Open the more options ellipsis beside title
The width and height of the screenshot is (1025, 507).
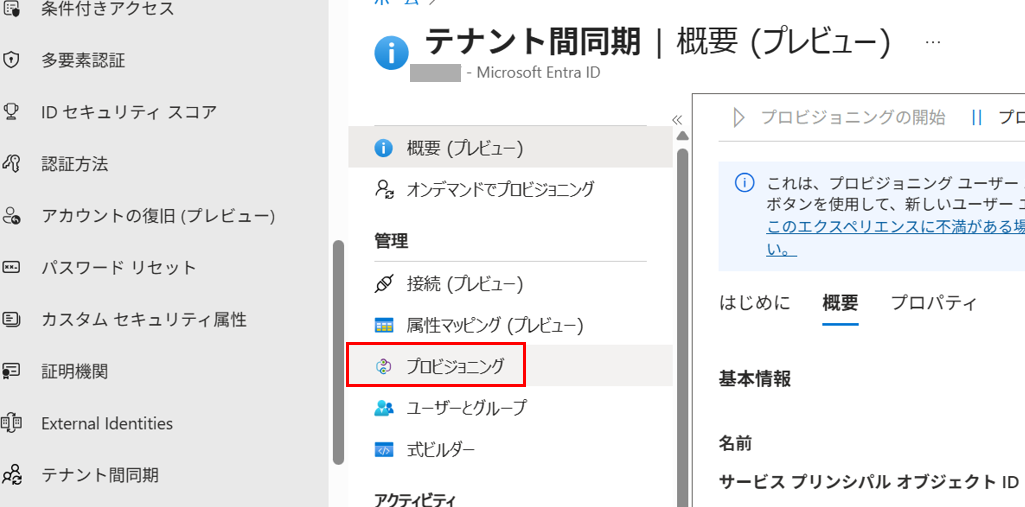point(933,42)
